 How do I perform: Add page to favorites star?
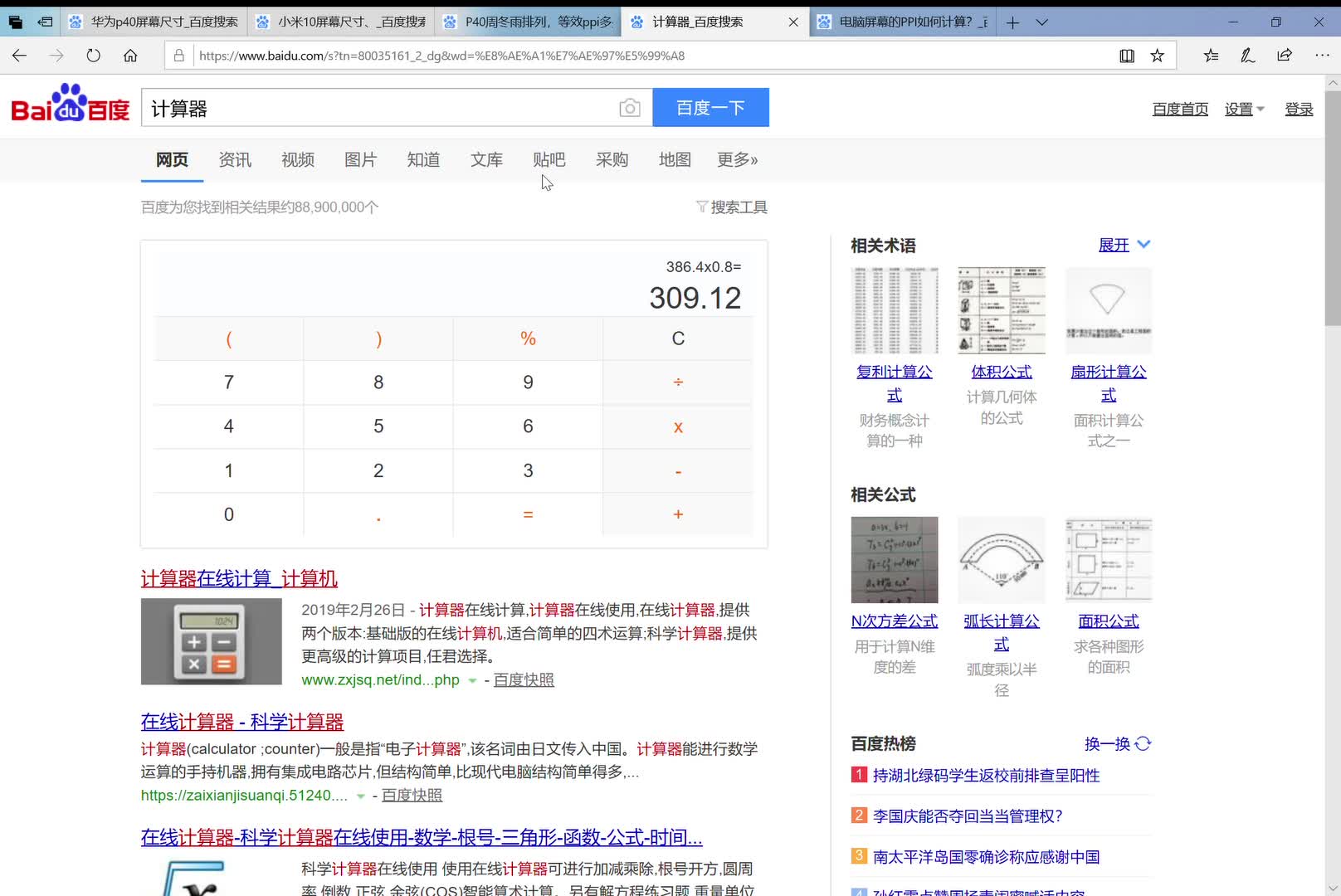1157,56
